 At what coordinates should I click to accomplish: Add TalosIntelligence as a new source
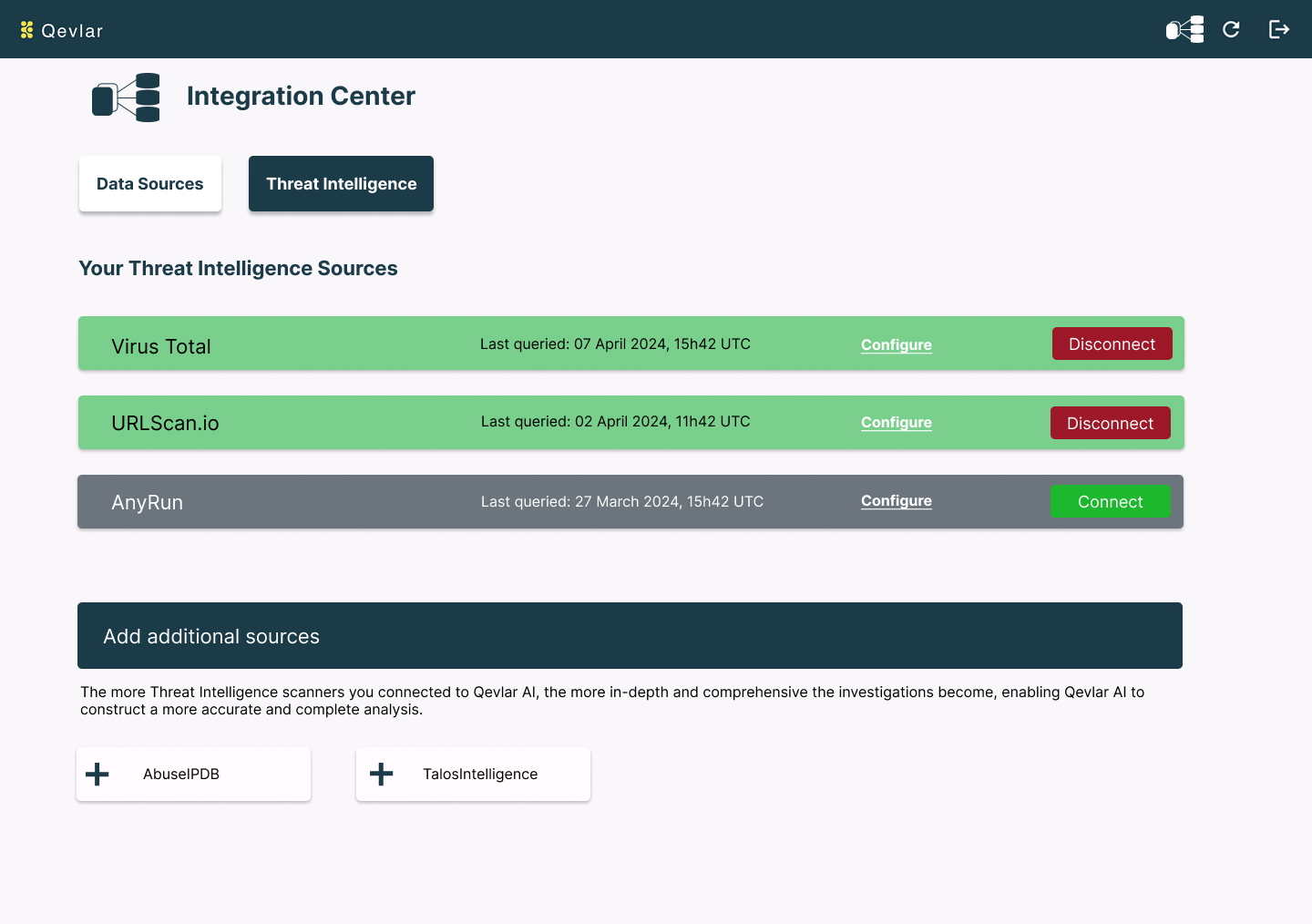[x=473, y=774]
